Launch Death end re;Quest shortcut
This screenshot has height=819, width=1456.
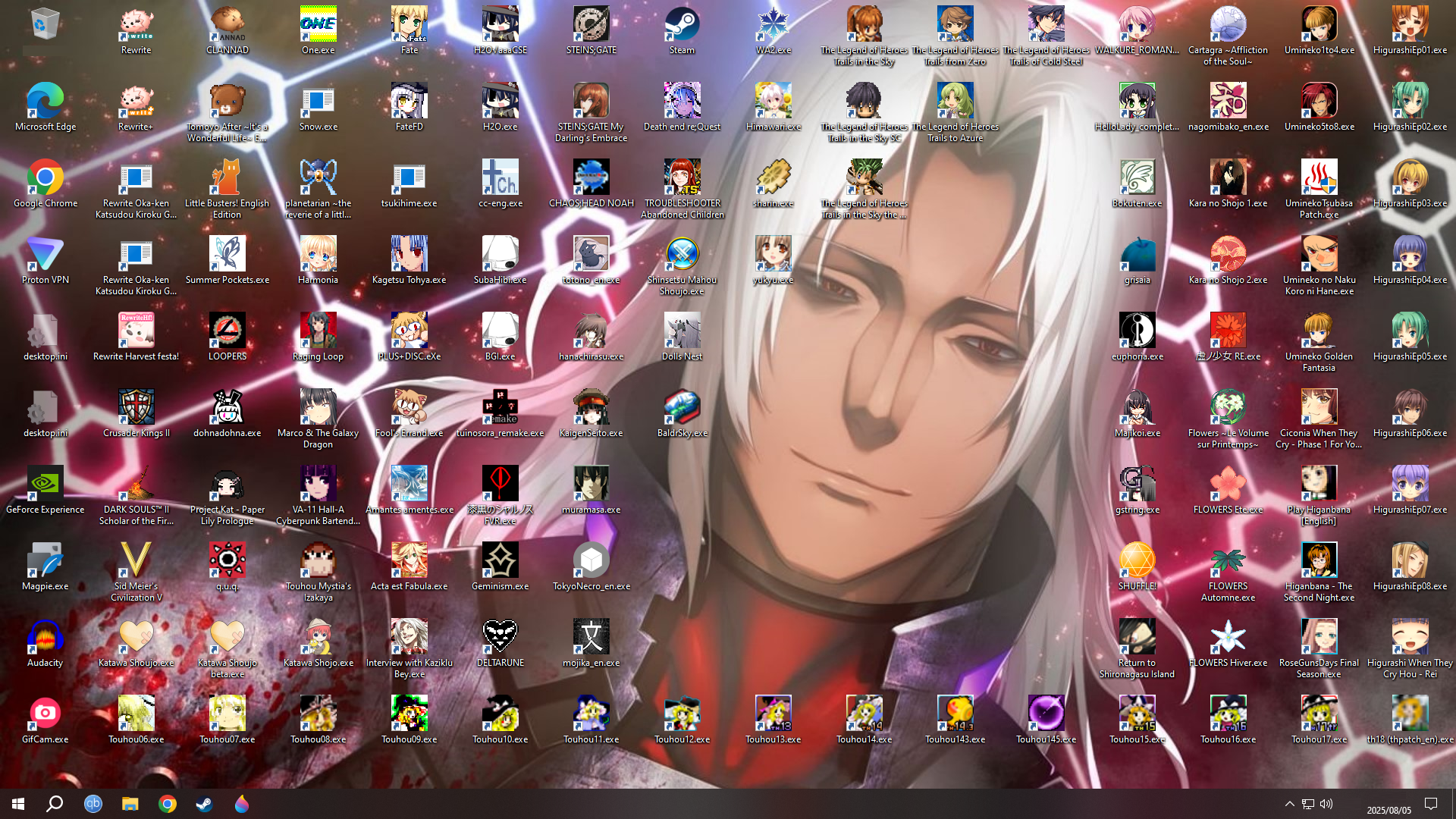point(682,107)
